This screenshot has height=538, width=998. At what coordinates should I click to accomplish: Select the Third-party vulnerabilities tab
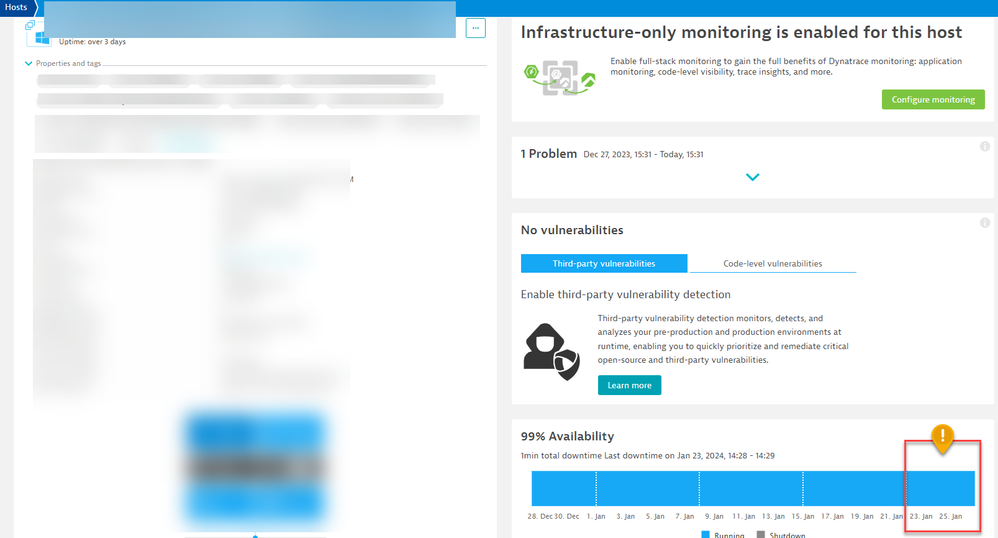pyautogui.click(x=604, y=263)
